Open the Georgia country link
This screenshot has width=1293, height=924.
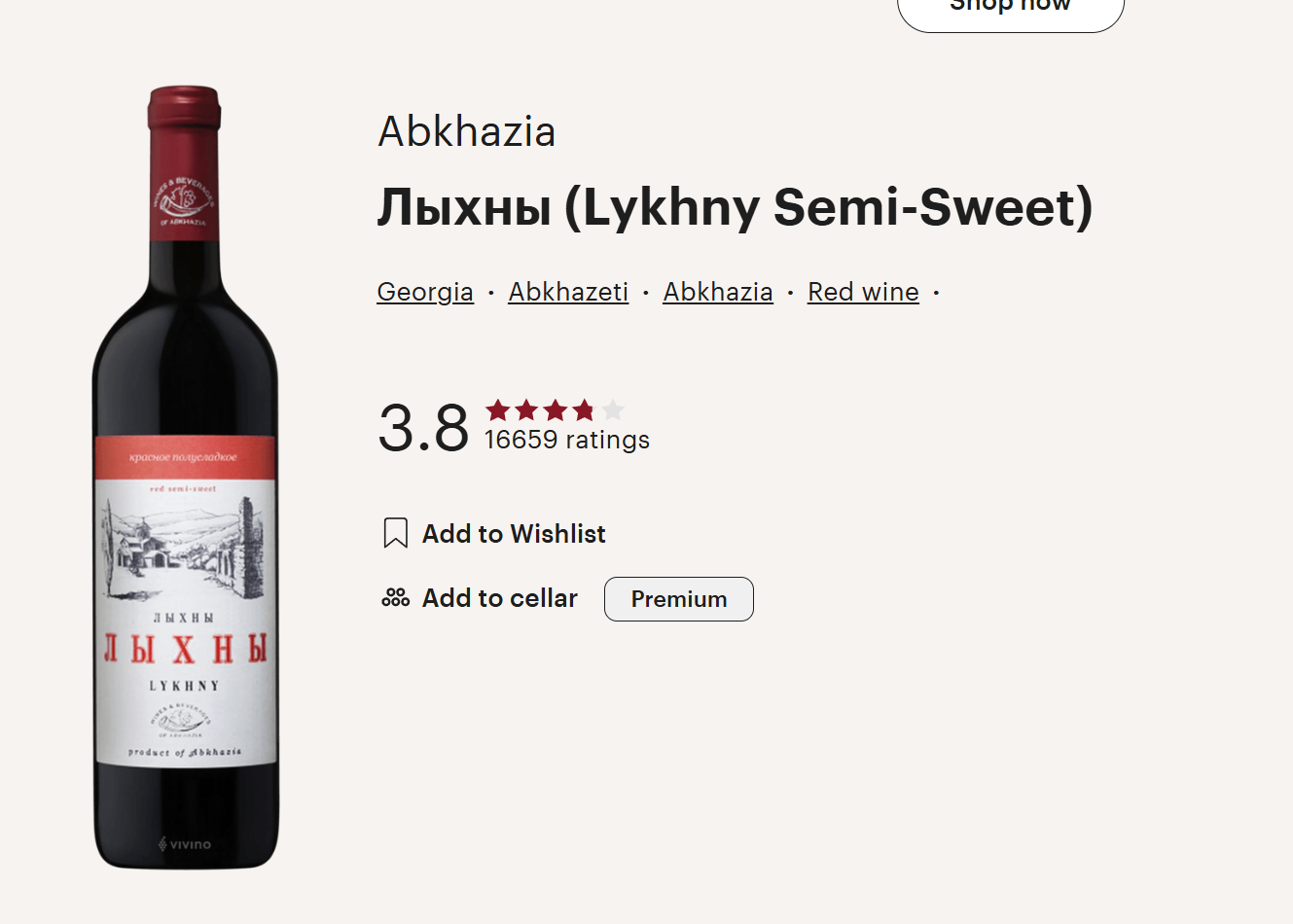tap(425, 292)
